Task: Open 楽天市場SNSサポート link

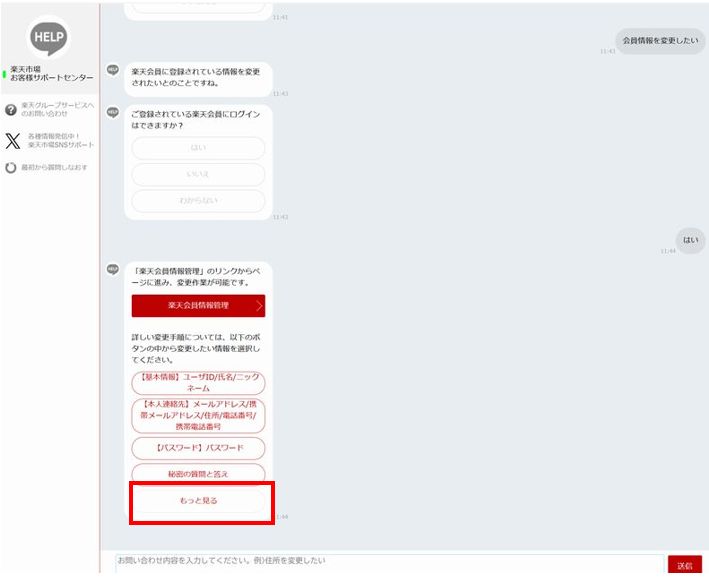Action: [x=61, y=141]
